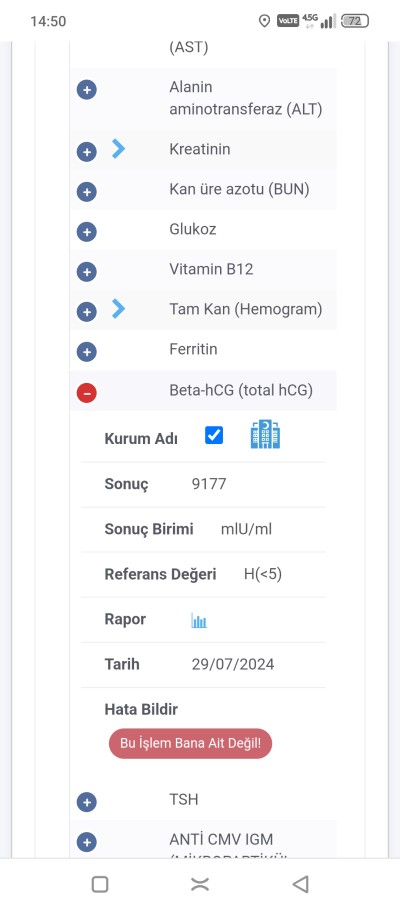This screenshot has height=911, width=400.
Task: Select the Tam Kan (Hemogram) test name
Action: tap(245, 309)
